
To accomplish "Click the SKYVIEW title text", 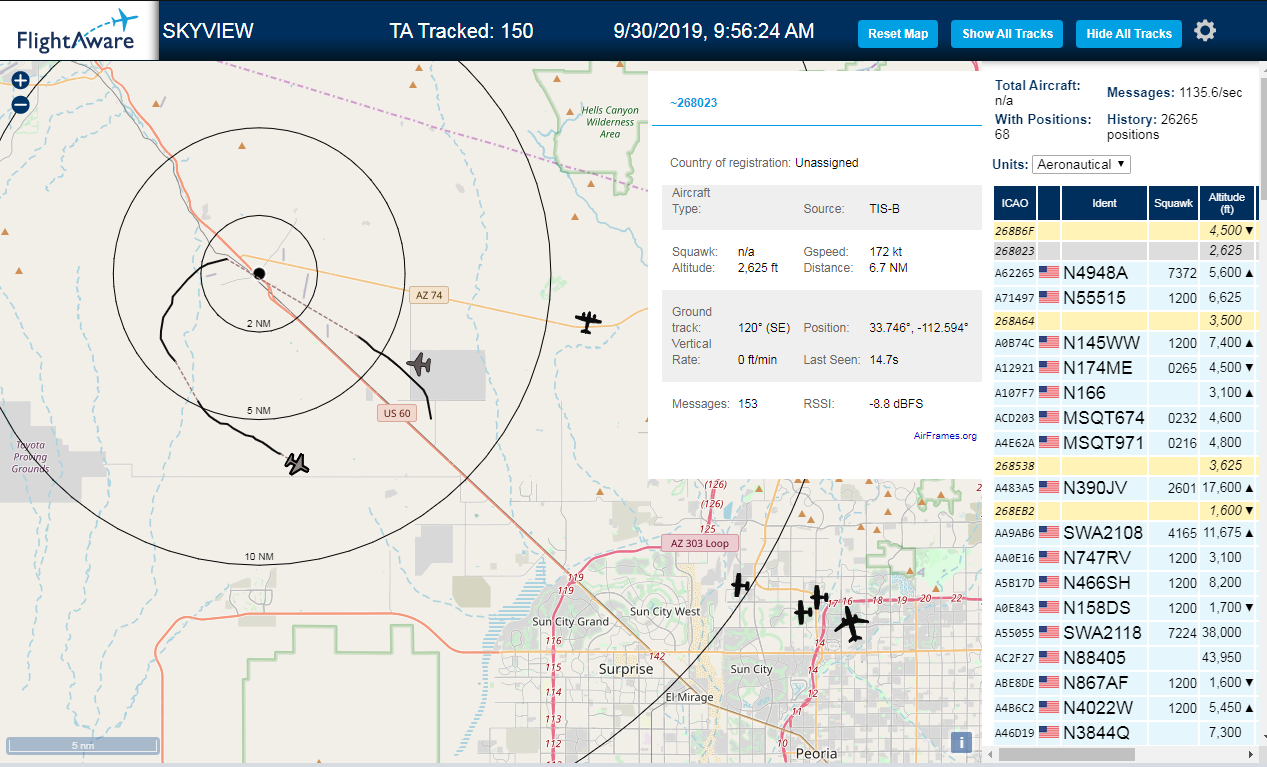I will [208, 31].
